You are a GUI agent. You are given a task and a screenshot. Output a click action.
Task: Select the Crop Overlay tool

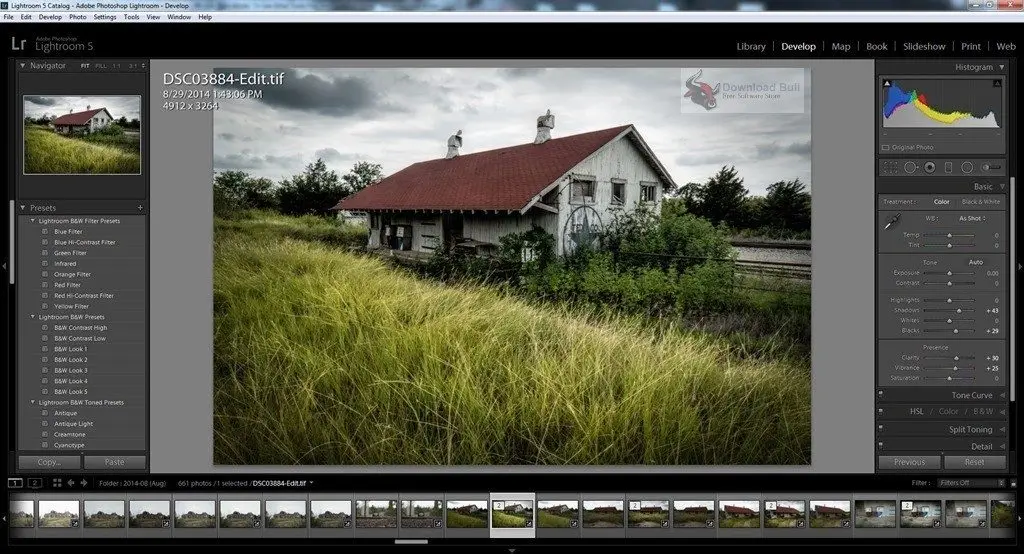click(x=890, y=167)
